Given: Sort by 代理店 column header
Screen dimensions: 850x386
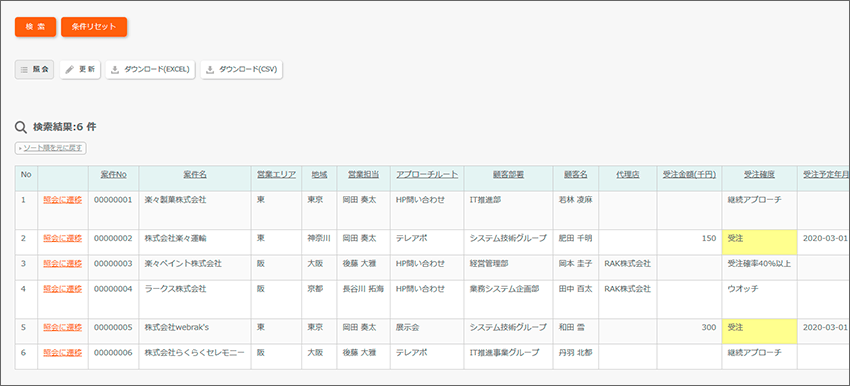Looking at the screenshot, I should pos(628,175).
